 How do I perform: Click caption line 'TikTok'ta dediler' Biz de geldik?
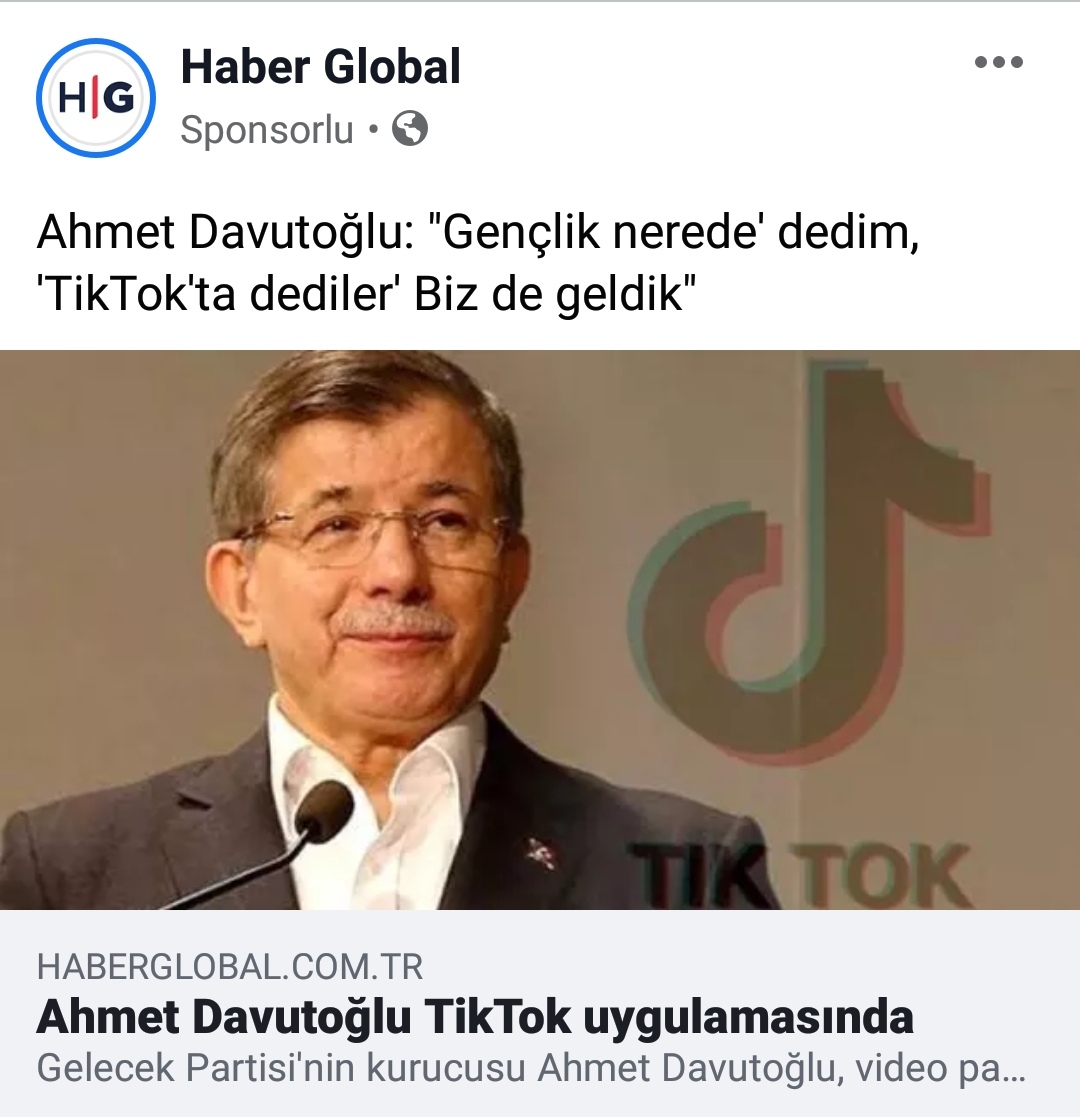(366, 294)
